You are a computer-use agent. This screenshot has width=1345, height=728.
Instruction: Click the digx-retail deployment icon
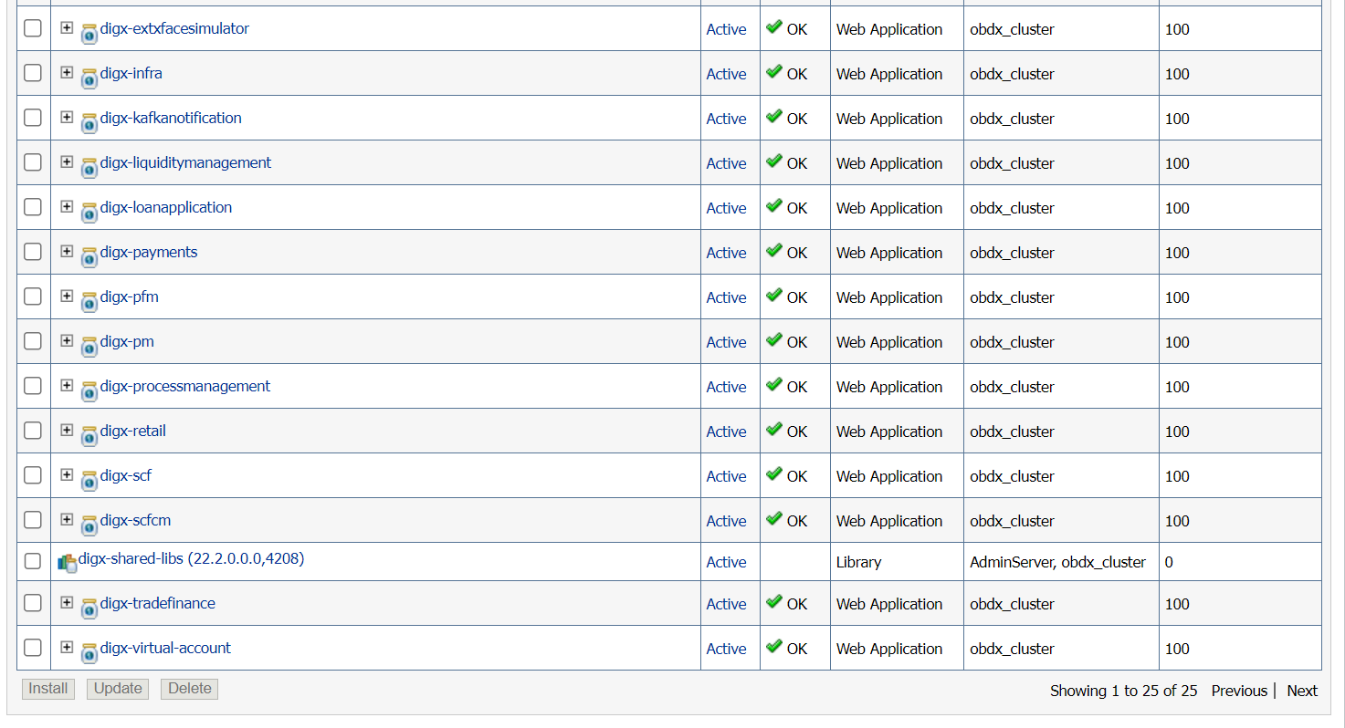89,434
